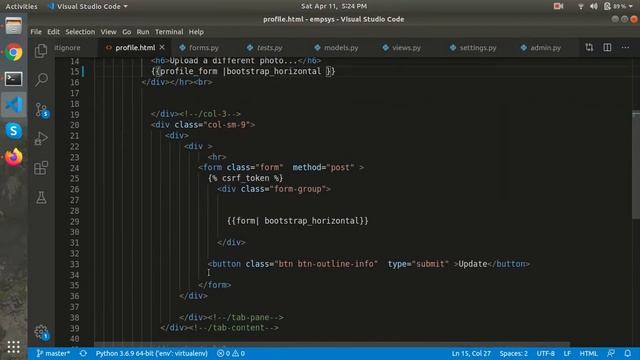Close the profile.html tab

162,47
